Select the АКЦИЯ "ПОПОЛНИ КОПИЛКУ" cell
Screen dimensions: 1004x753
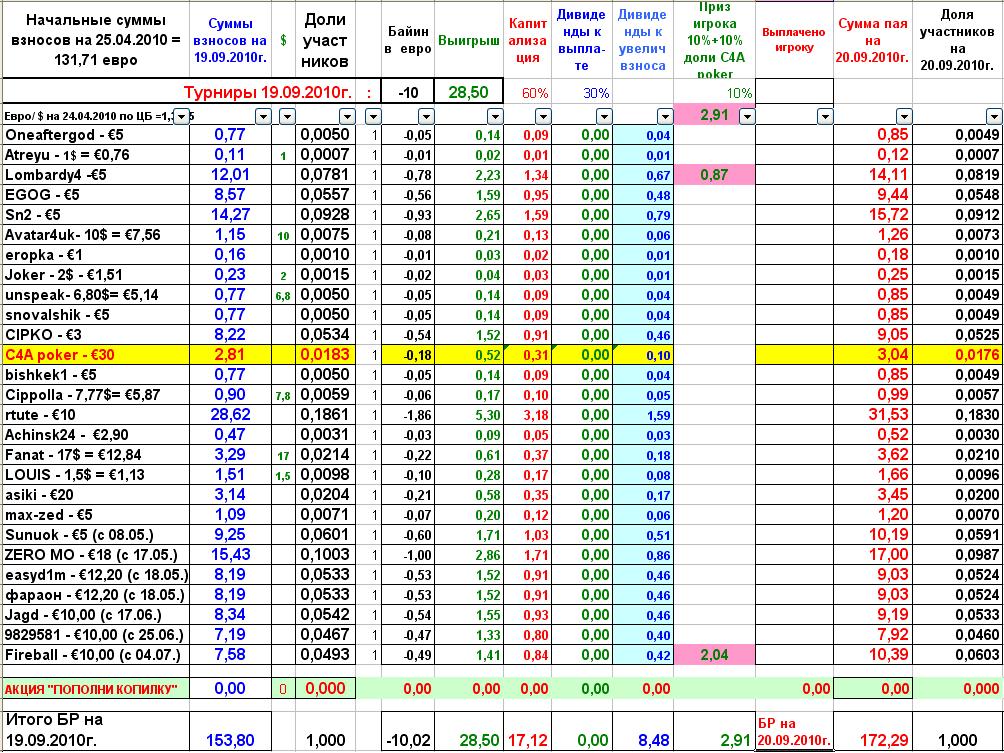[96, 689]
